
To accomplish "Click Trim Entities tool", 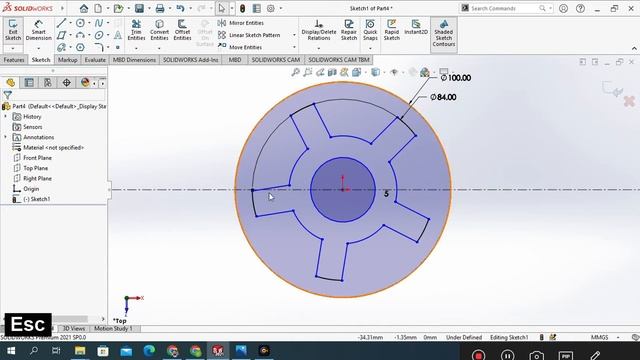I will click(136, 30).
